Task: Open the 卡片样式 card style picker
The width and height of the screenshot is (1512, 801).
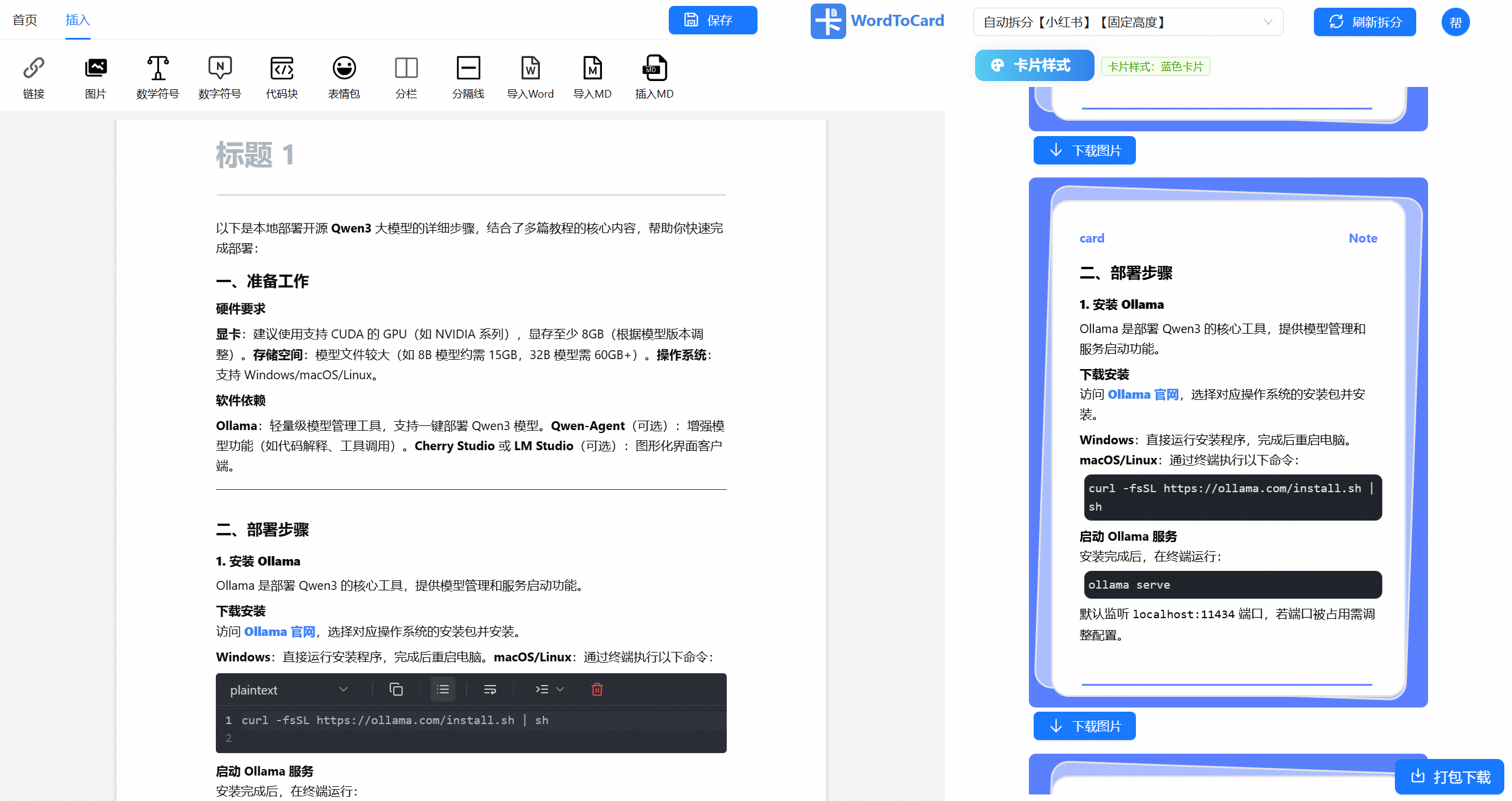Action: click(x=1034, y=65)
